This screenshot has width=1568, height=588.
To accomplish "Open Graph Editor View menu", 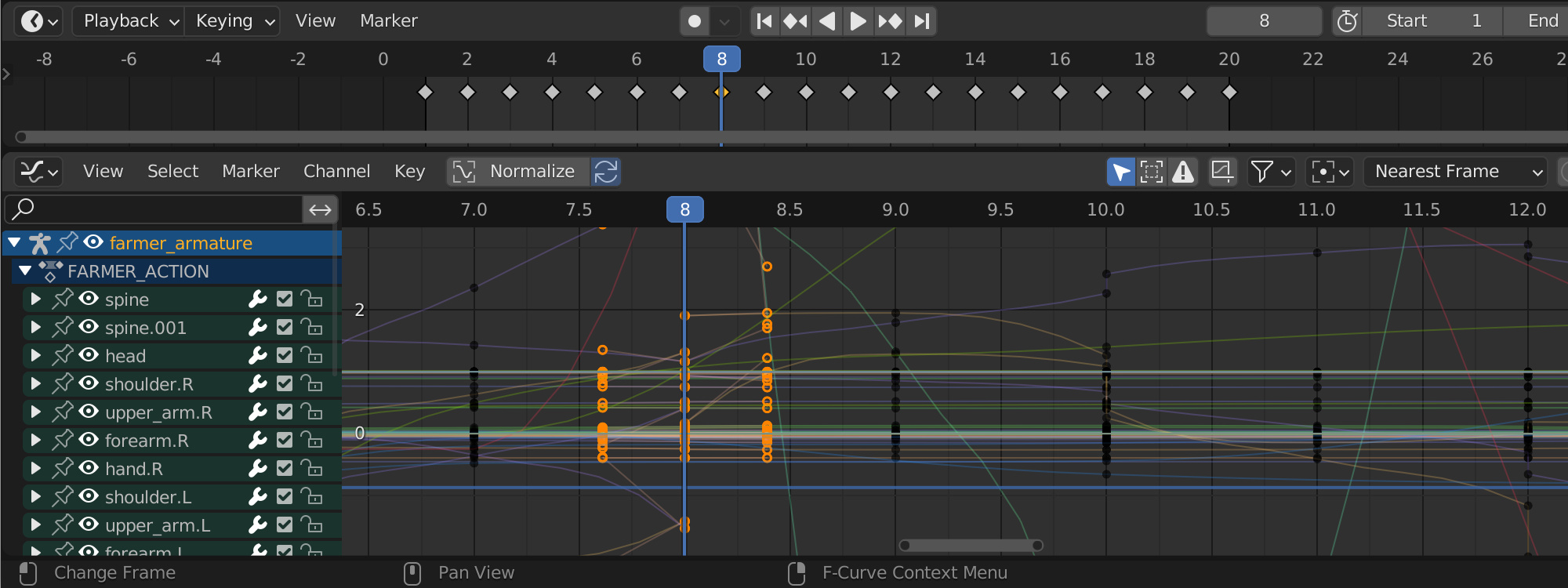I will (103, 172).
